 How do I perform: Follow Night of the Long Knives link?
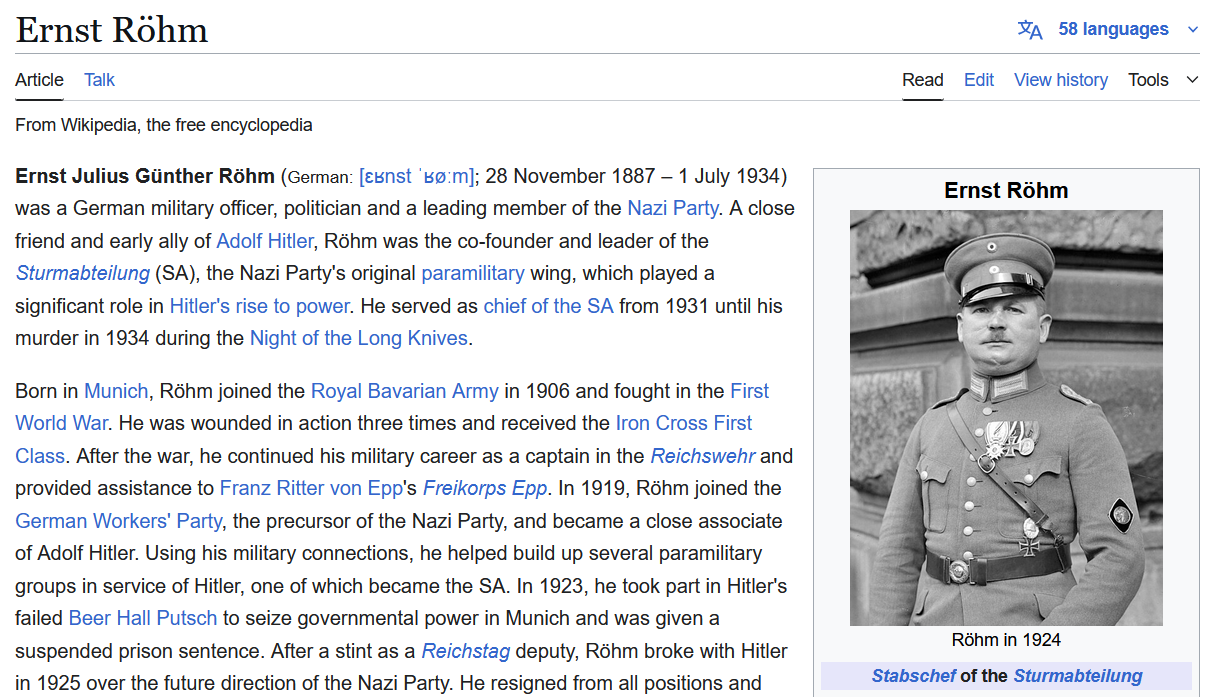[358, 338]
